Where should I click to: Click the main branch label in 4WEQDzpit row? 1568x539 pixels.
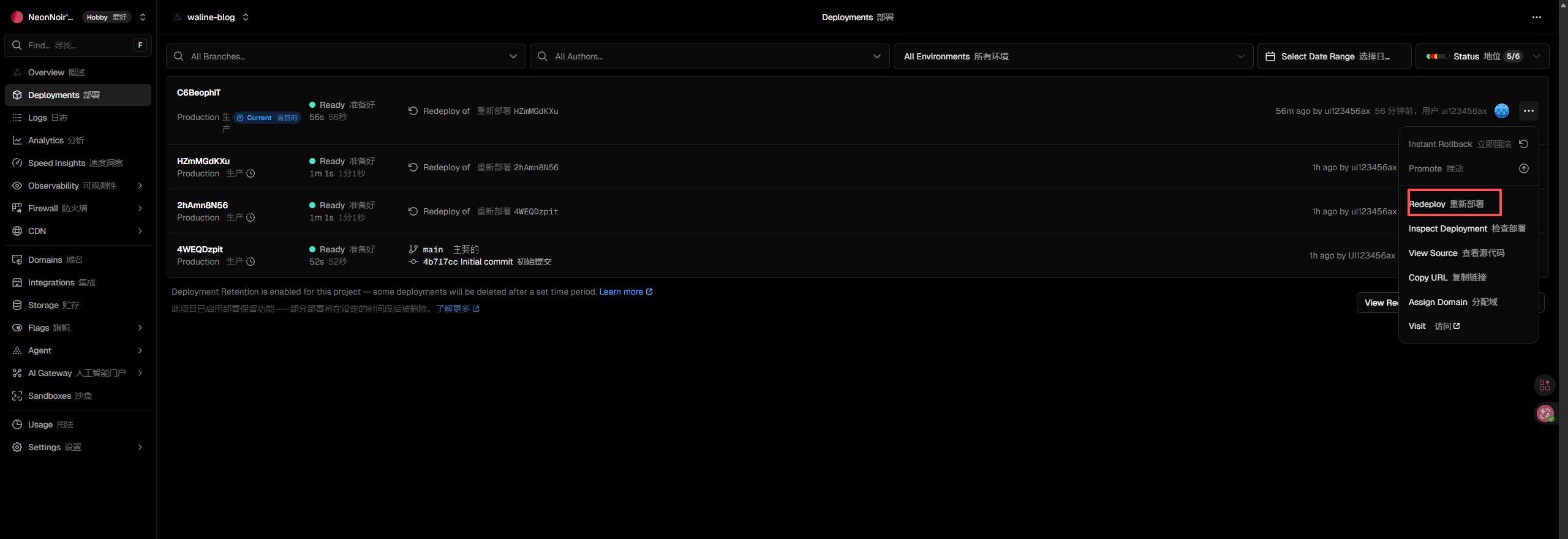433,249
